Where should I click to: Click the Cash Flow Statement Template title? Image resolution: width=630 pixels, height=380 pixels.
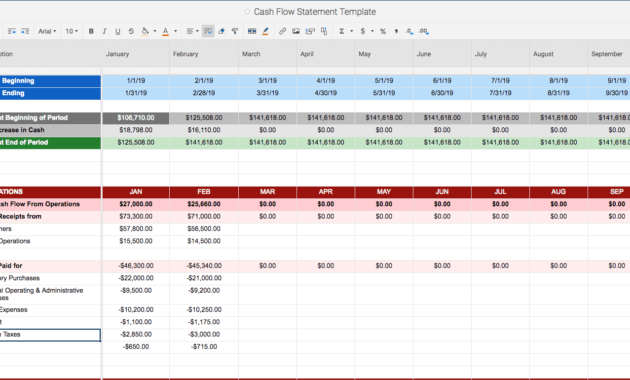tap(315, 12)
